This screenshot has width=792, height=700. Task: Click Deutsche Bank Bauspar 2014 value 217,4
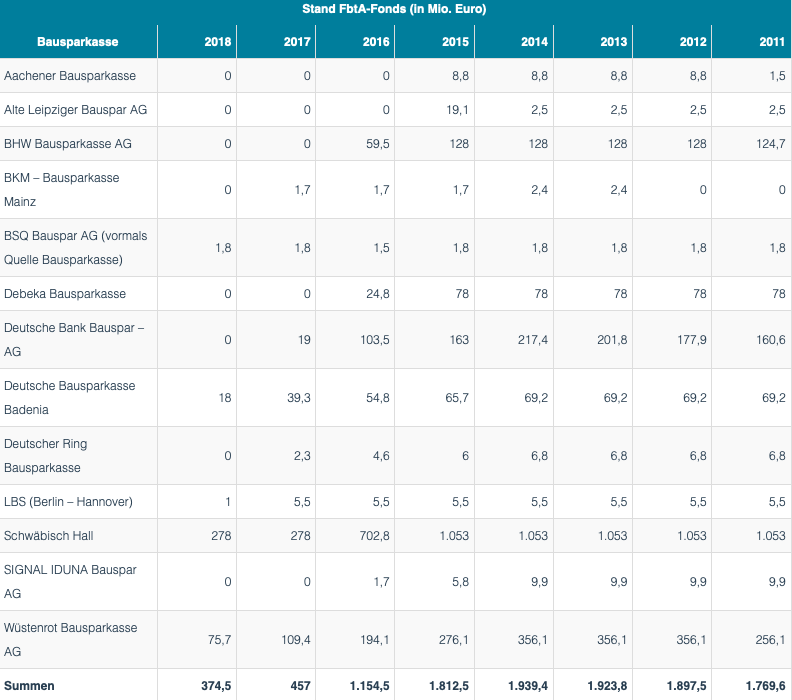tap(533, 340)
